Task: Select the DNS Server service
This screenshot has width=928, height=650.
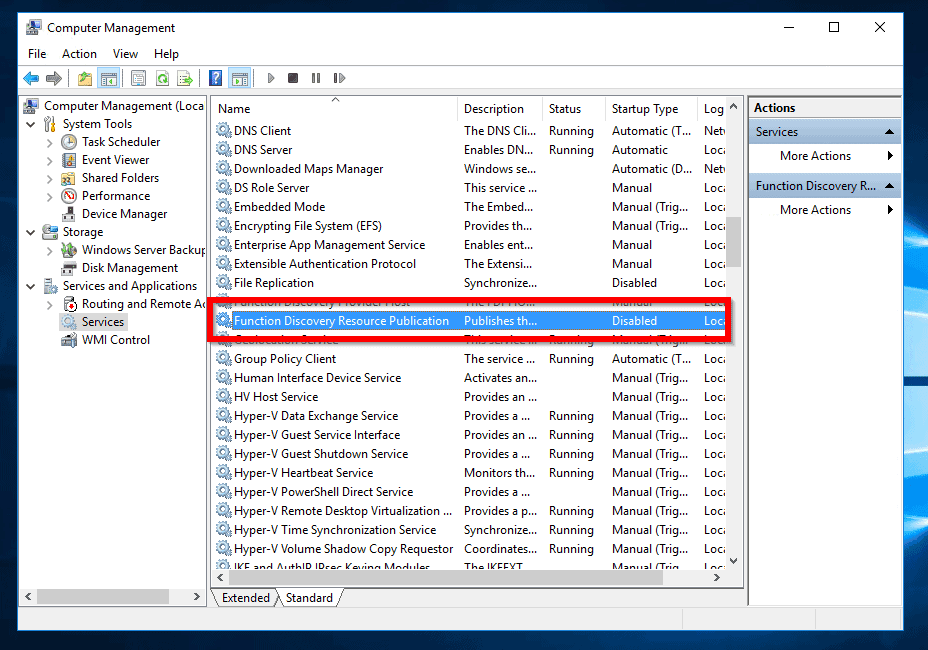Action: coord(470,150)
